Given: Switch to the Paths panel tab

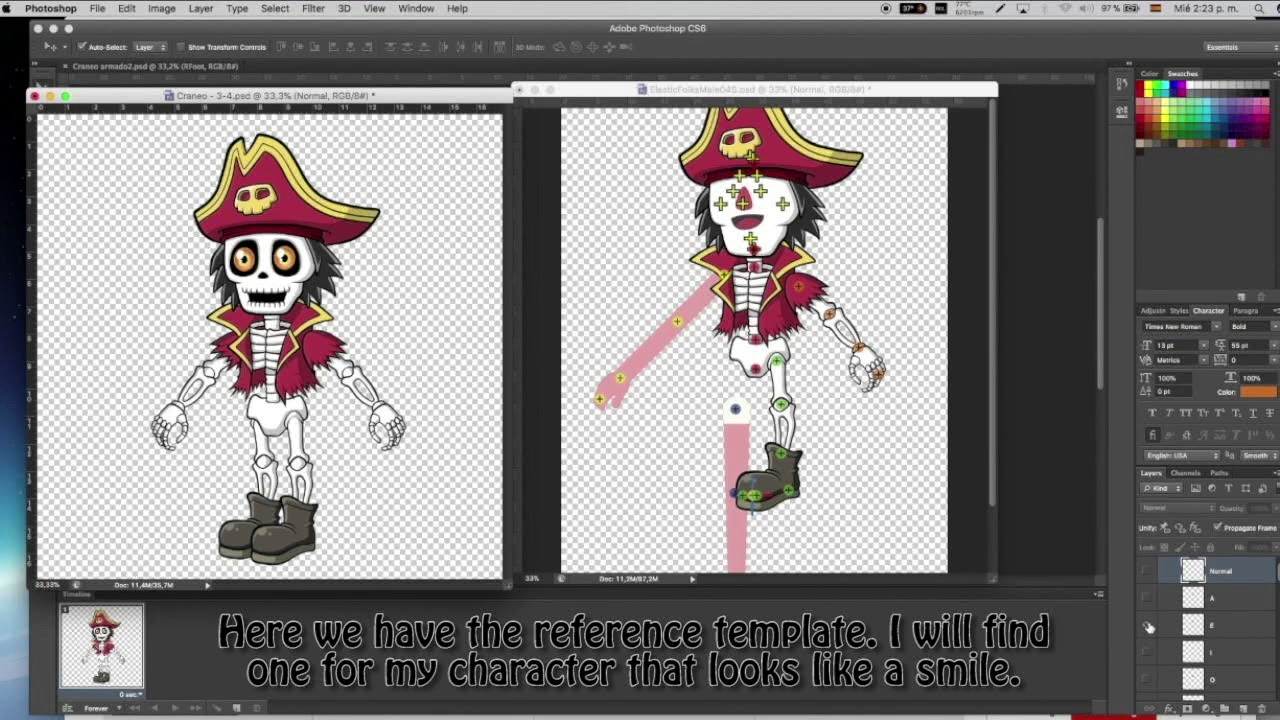Looking at the screenshot, I should tap(1219, 473).
